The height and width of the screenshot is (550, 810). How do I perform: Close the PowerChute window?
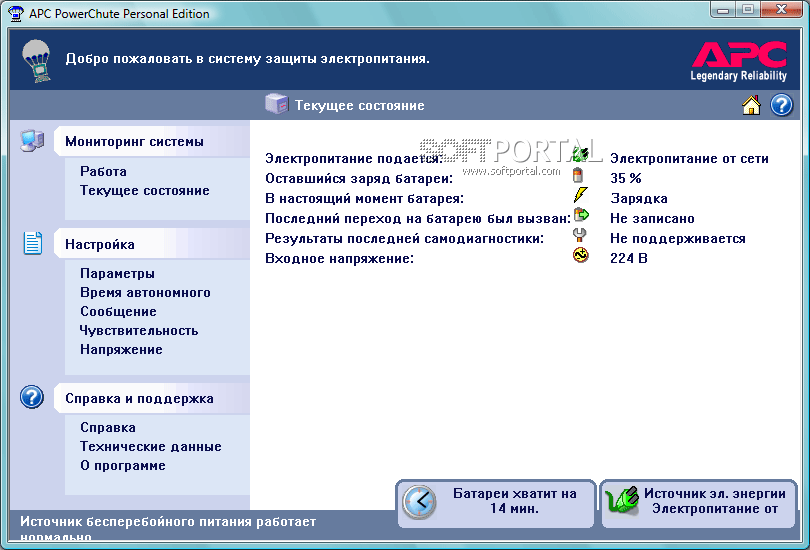click(x=782, y=10)
